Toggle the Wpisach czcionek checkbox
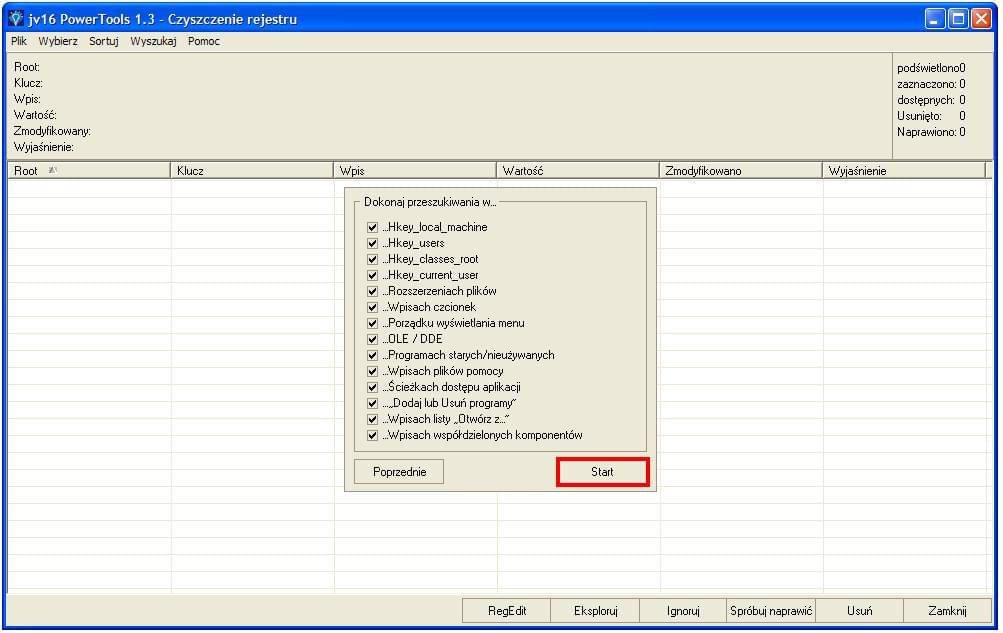 [373, 307]
